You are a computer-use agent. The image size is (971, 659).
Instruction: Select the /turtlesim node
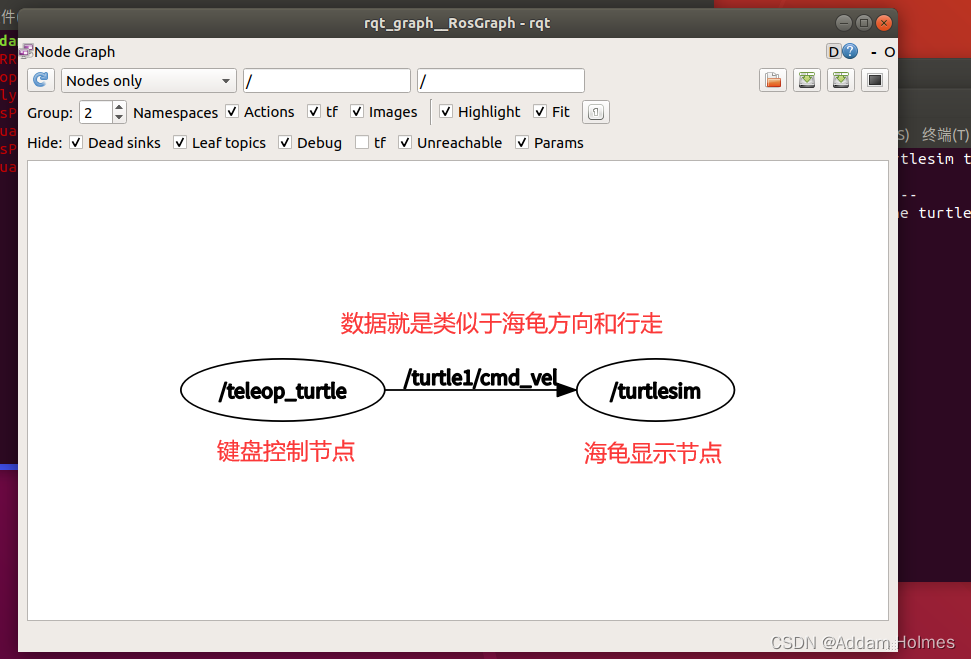(655, 390)
